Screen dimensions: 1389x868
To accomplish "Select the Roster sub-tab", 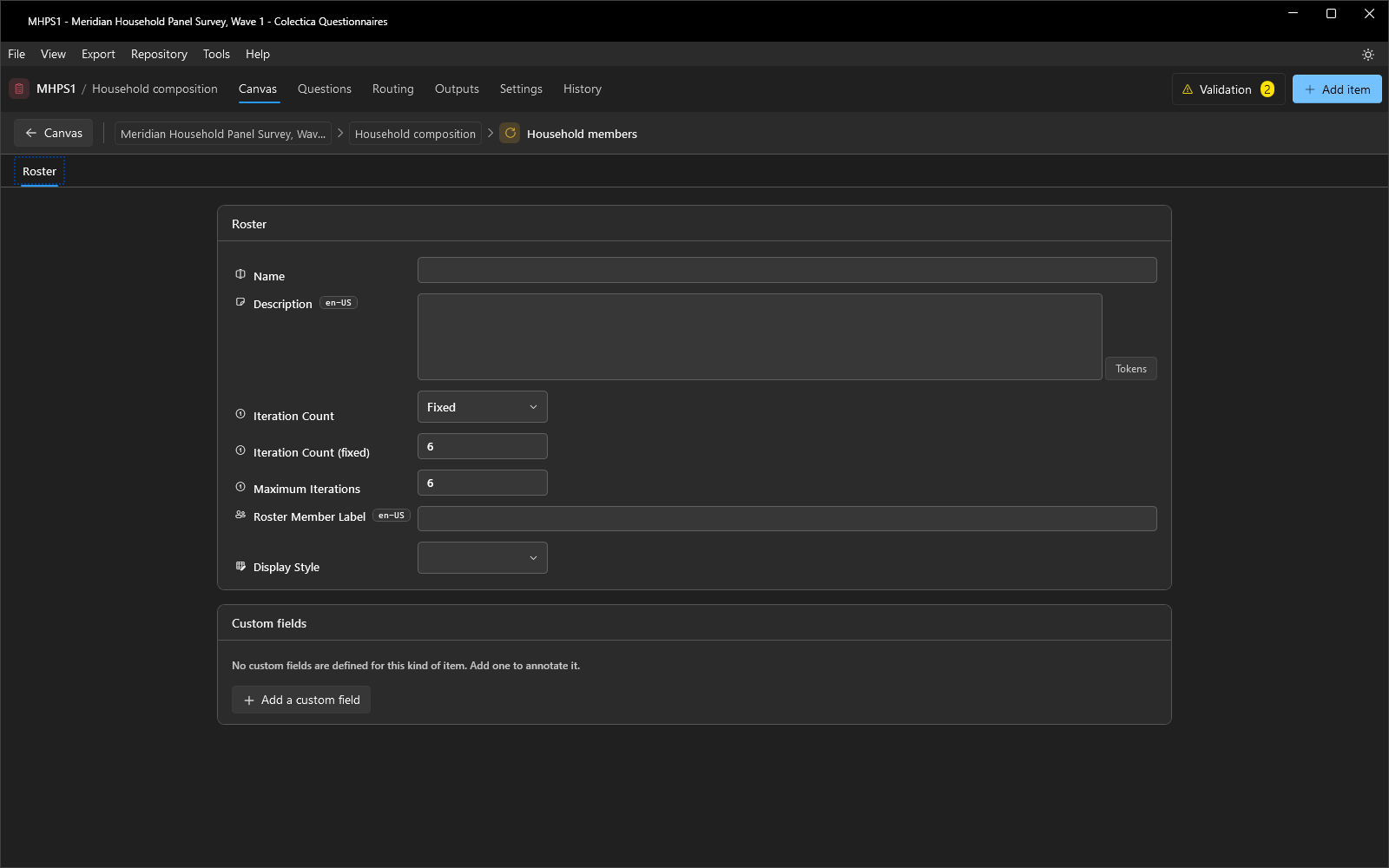I will tap(39, 171).
